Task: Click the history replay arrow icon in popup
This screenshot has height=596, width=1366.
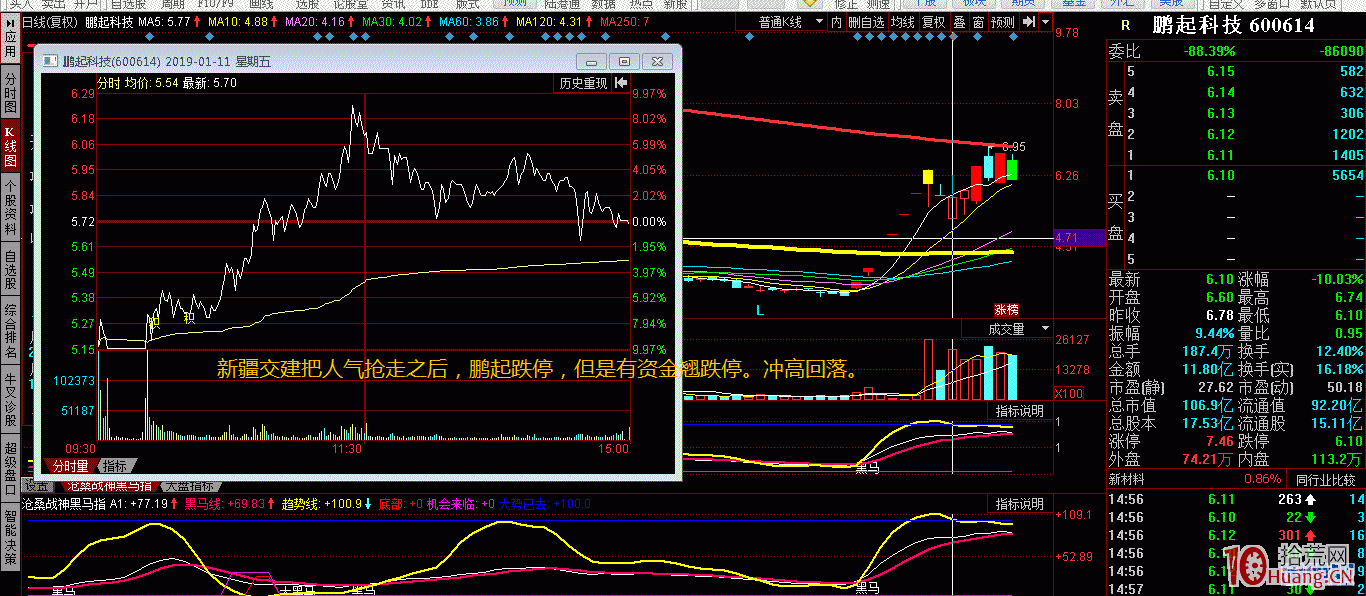Action: 621,83
